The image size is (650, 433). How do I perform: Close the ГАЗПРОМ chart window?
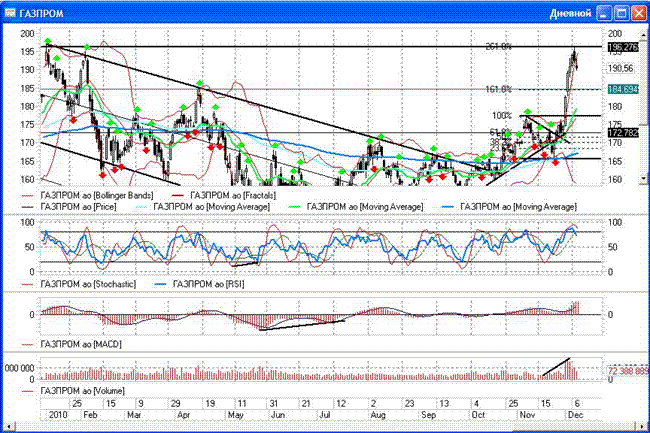pyautogui.click(x=638, y=13)
